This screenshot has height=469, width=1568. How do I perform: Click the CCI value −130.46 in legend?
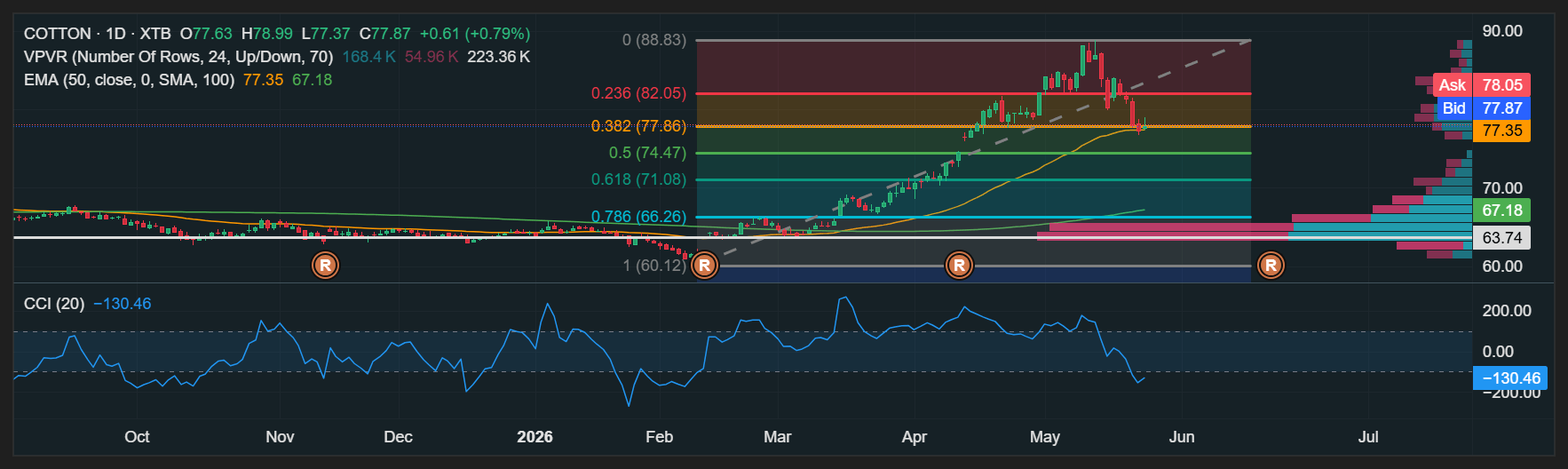[123, 304]
